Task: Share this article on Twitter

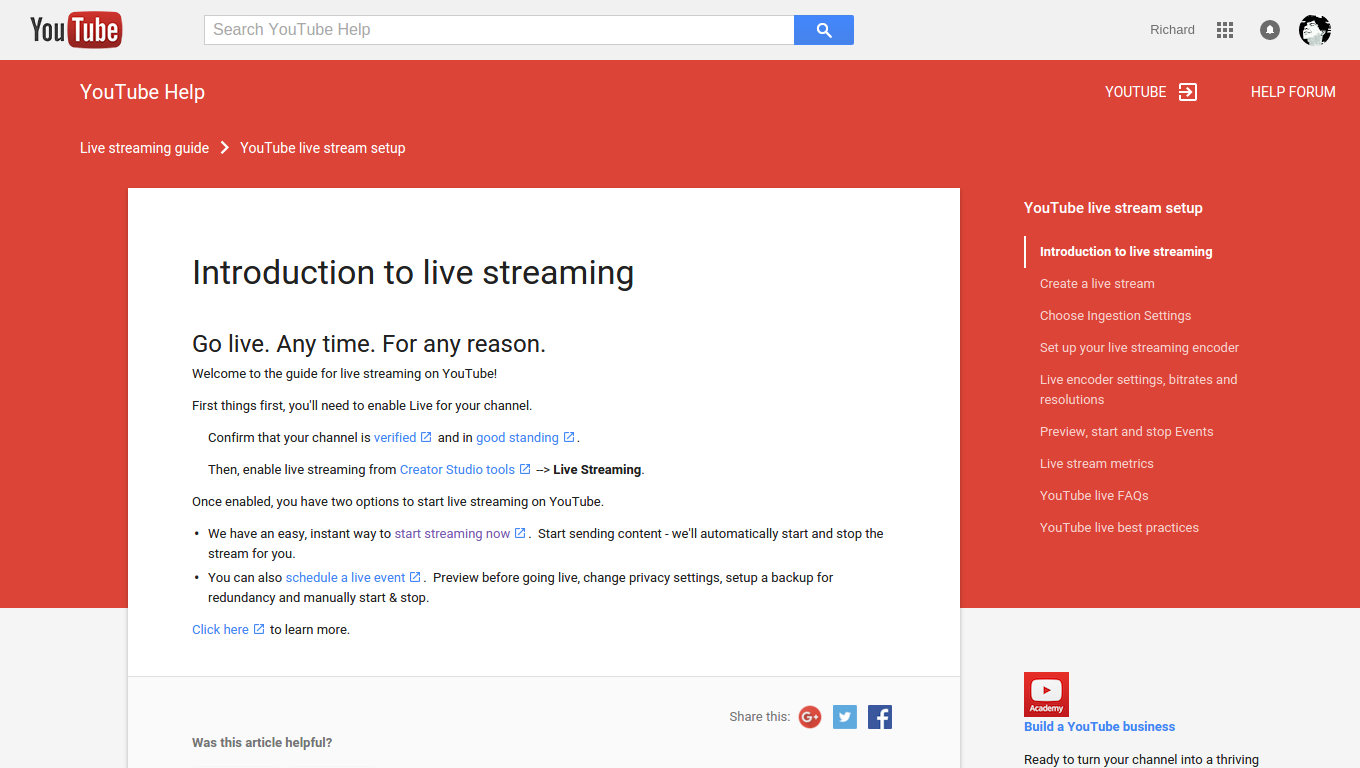Action: click(845, 717)
